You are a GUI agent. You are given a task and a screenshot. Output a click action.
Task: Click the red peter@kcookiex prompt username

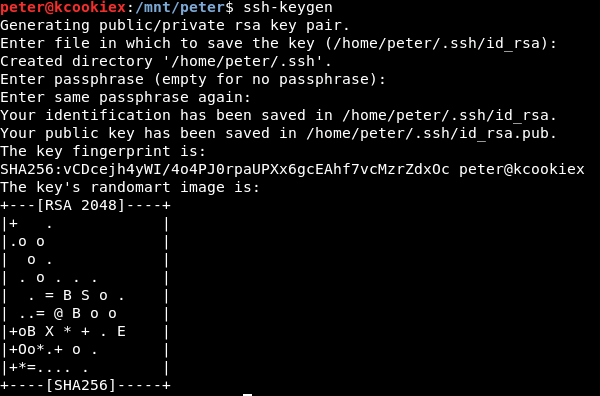(x=63, y=7)
